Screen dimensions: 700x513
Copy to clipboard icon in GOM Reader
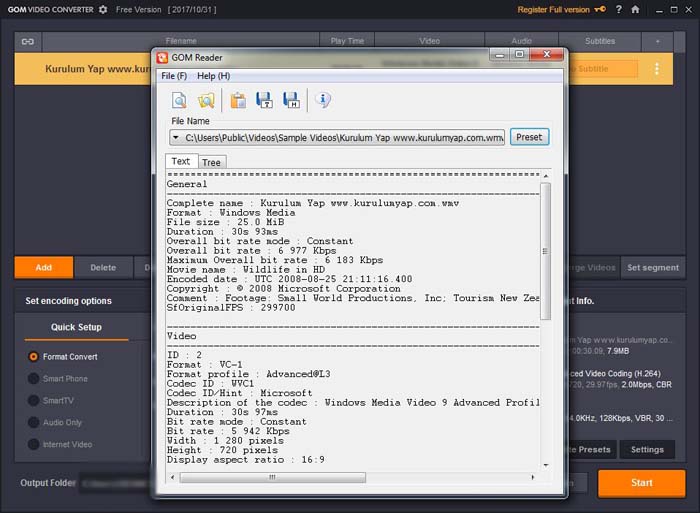coord(238,100)
